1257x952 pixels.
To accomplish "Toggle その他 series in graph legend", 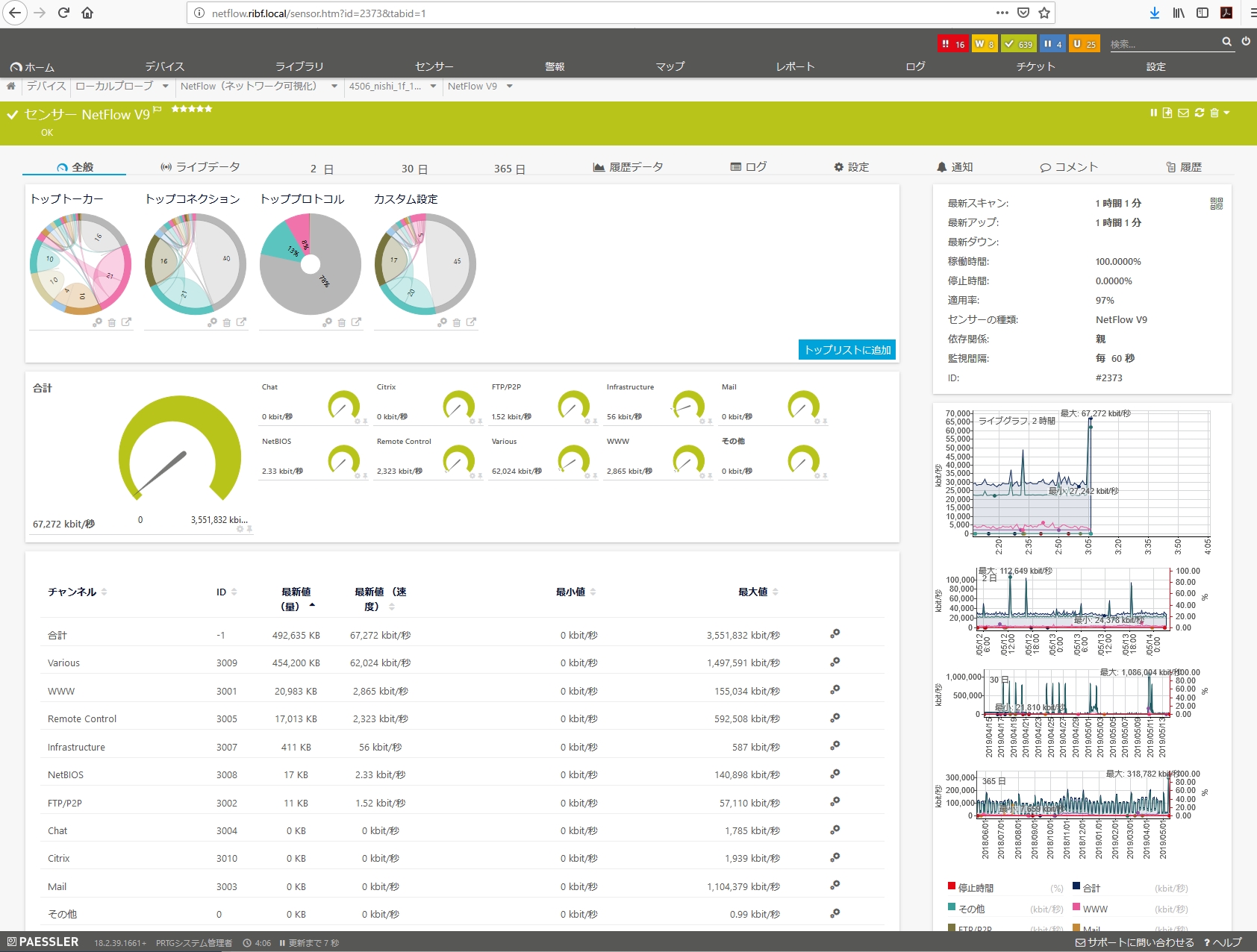I will pyautogui.click(x=967, y=909).
